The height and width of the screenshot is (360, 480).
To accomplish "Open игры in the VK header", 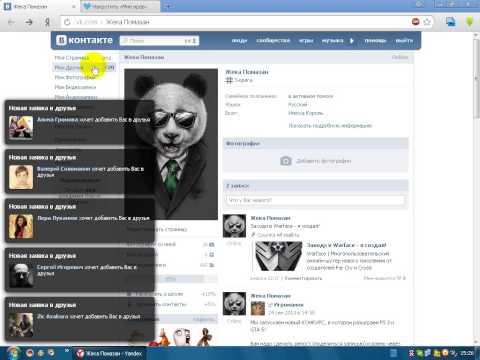I will point(306,41).
